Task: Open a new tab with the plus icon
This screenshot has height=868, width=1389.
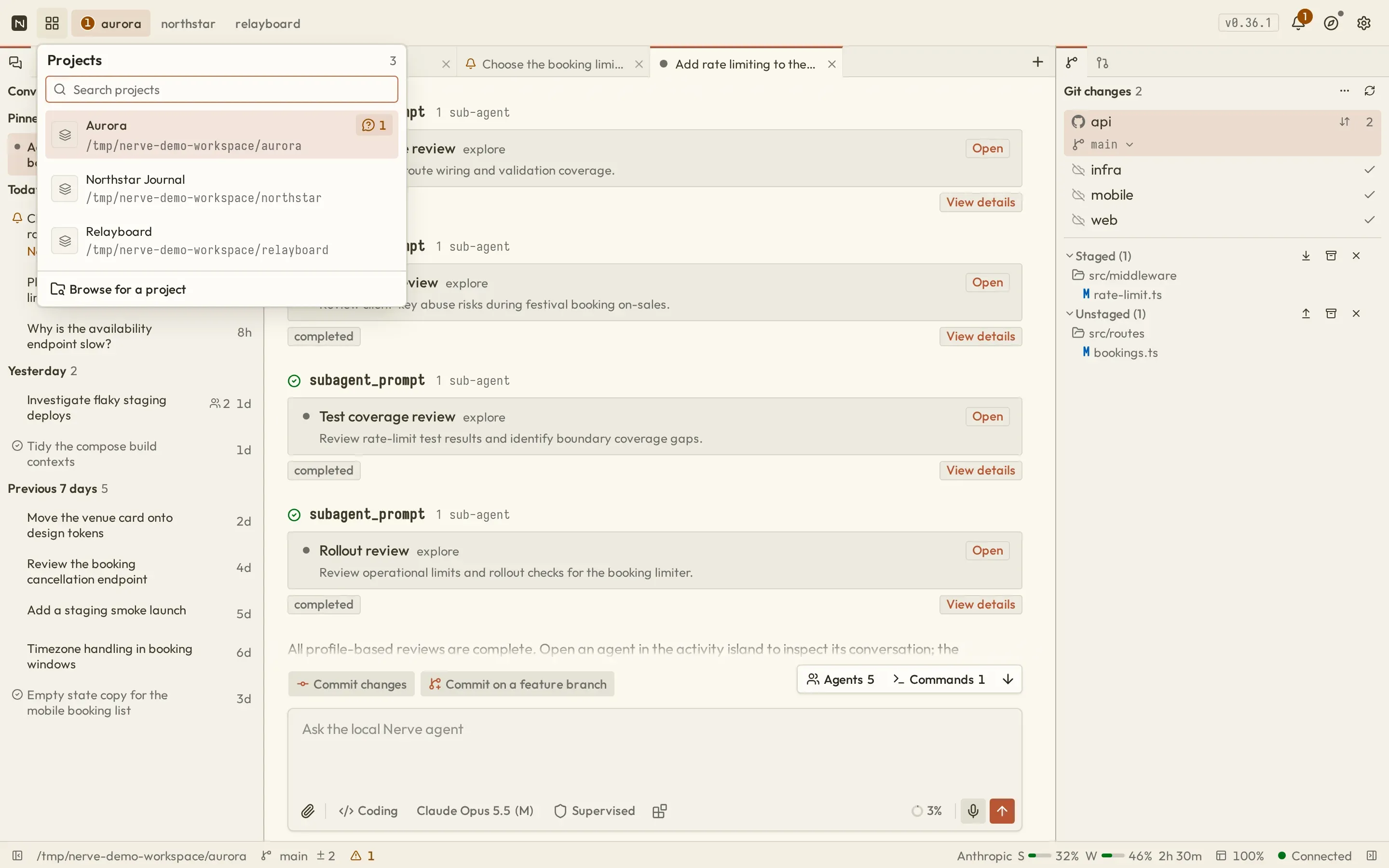Action: pos(1038,62)
